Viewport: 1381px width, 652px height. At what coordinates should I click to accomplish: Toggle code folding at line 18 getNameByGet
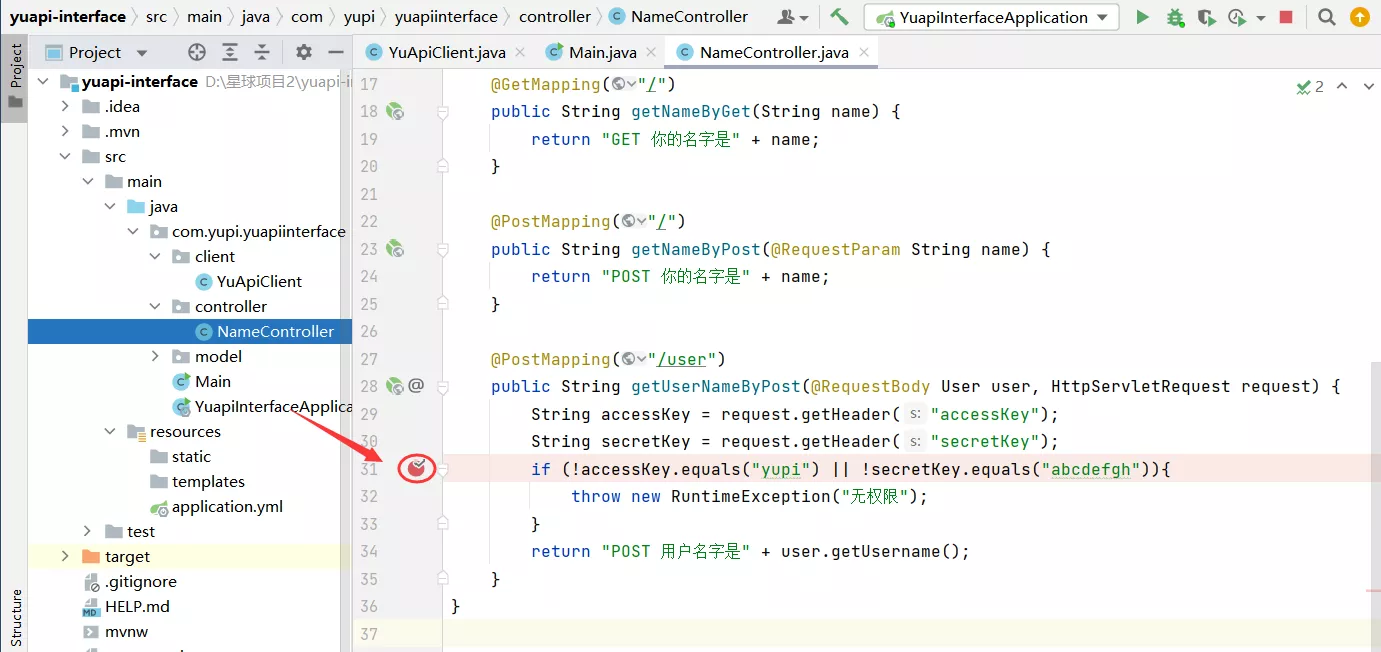(x=443, y=111)
